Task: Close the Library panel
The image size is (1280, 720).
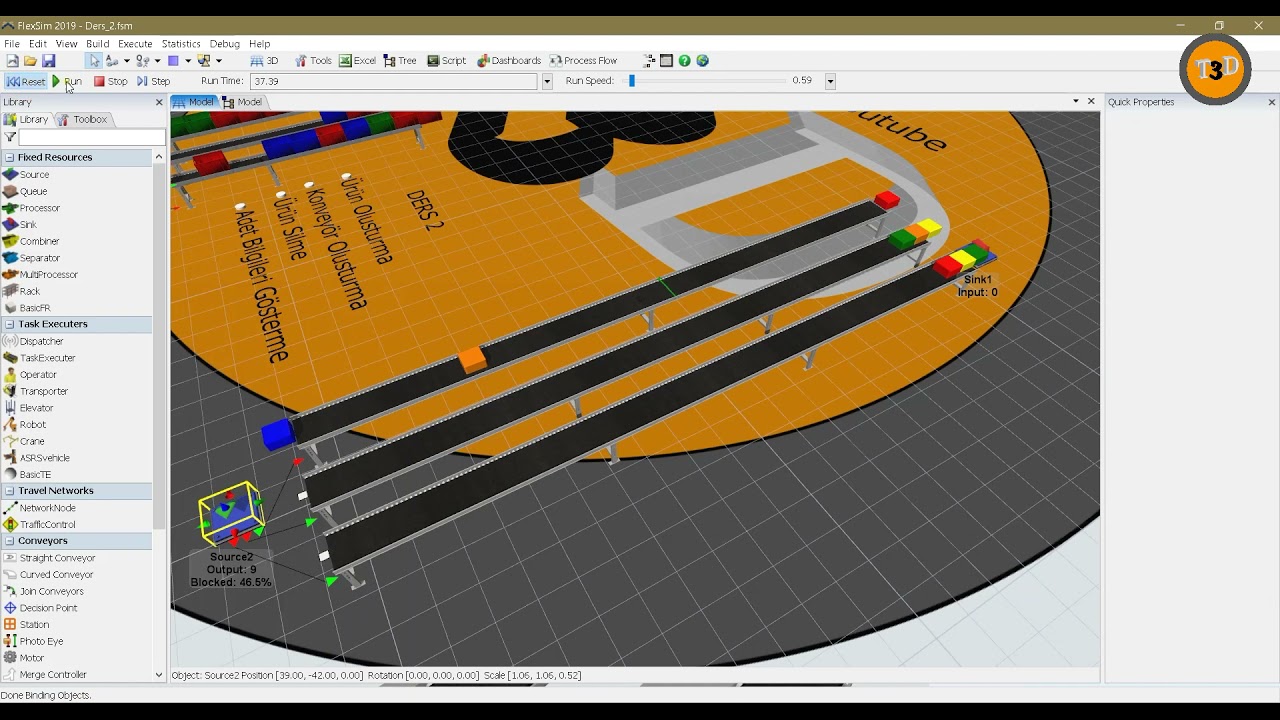Action: [159, 102]
